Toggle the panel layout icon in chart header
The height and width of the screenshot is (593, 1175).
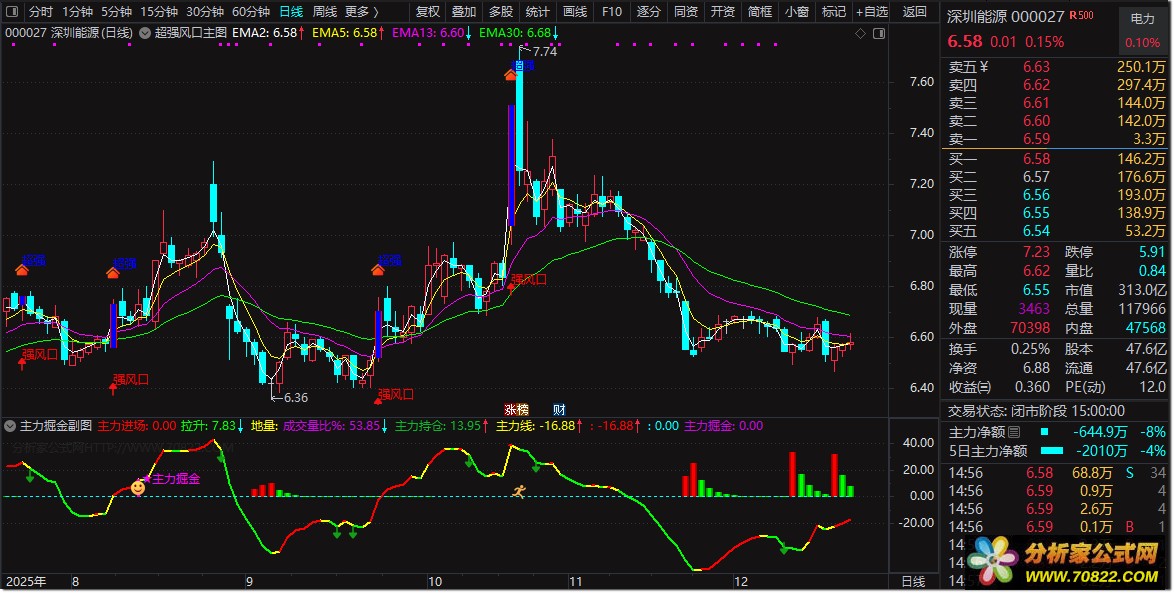point(878,33)
